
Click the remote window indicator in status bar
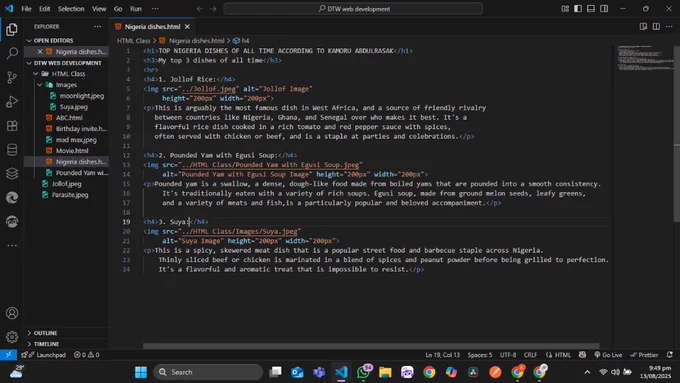[8, 355]
